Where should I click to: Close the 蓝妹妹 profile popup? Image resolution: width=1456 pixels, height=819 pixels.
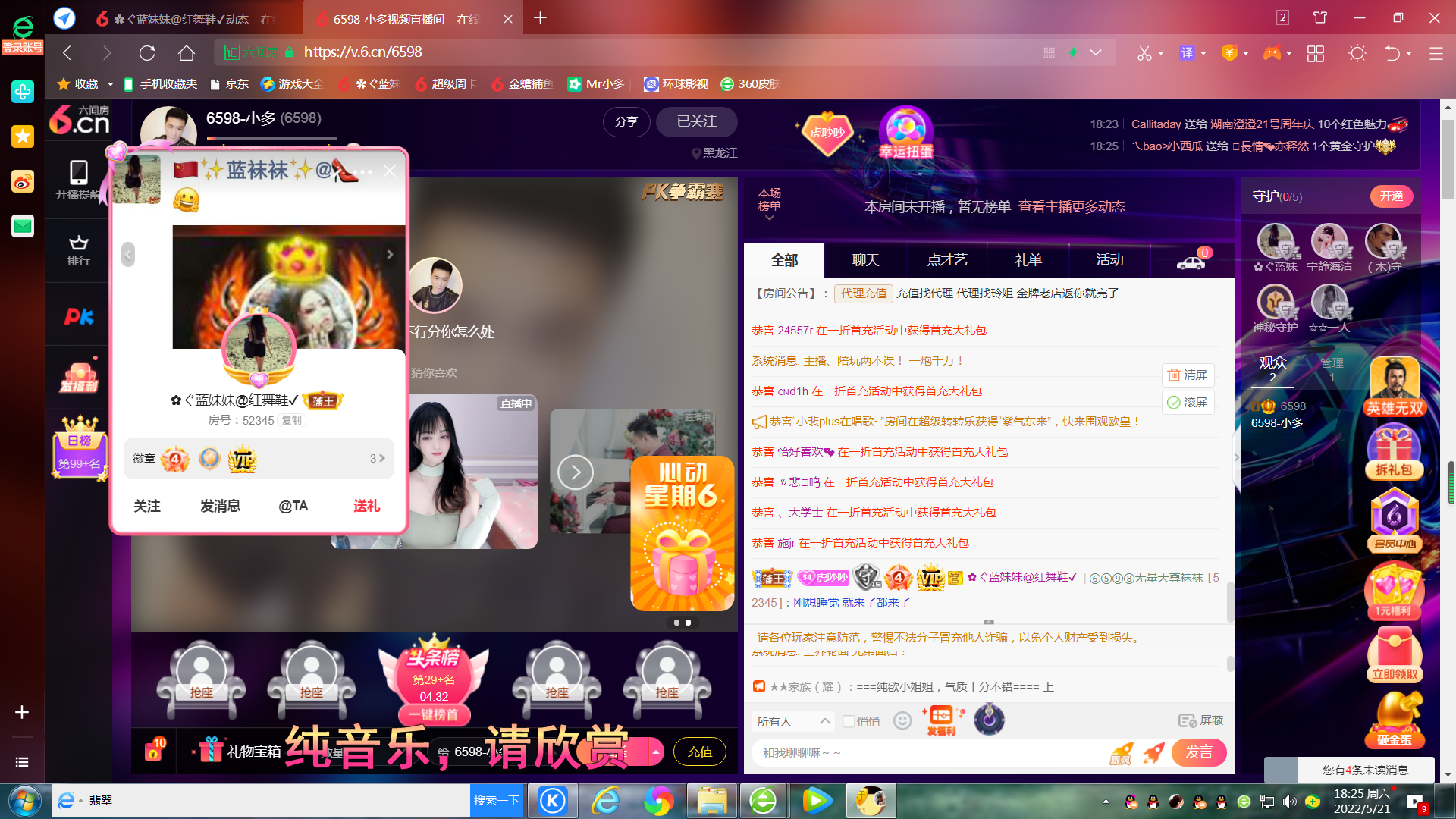(x=390, y=171)
